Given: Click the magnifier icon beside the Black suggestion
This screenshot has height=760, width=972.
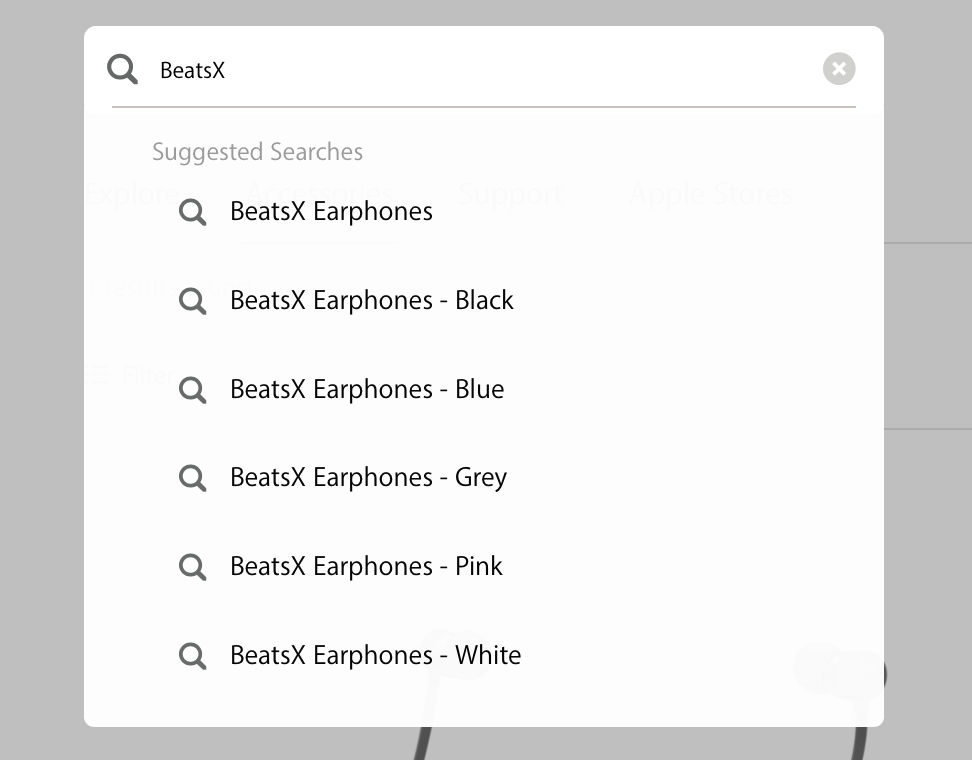Looking at the screenshot, I should click(x=192, y=301).
